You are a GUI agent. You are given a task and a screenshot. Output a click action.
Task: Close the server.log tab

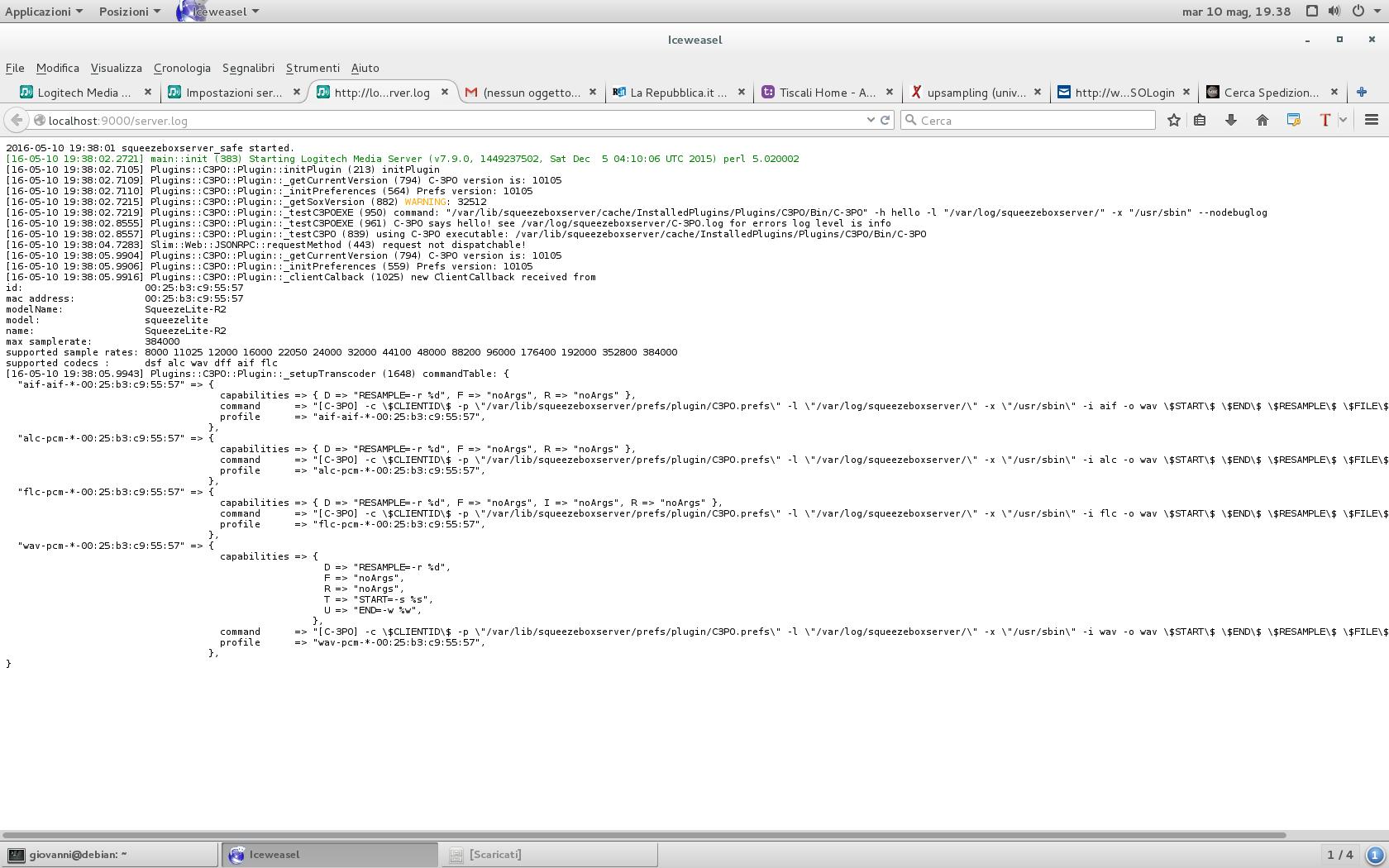click(445, 92)
